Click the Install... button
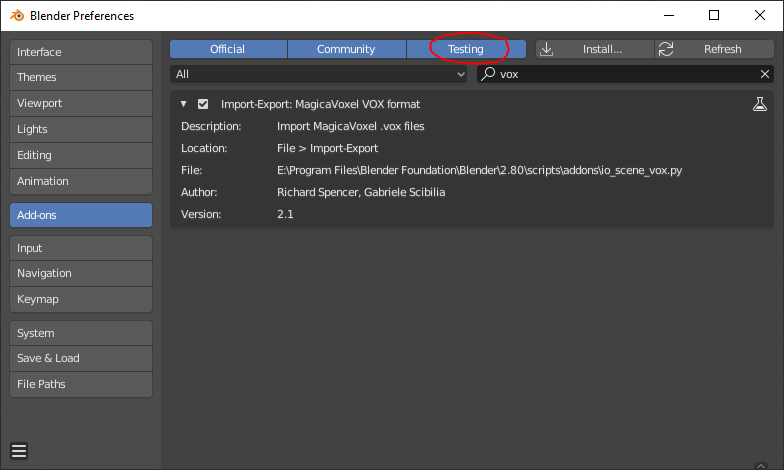 click(595, 49)
